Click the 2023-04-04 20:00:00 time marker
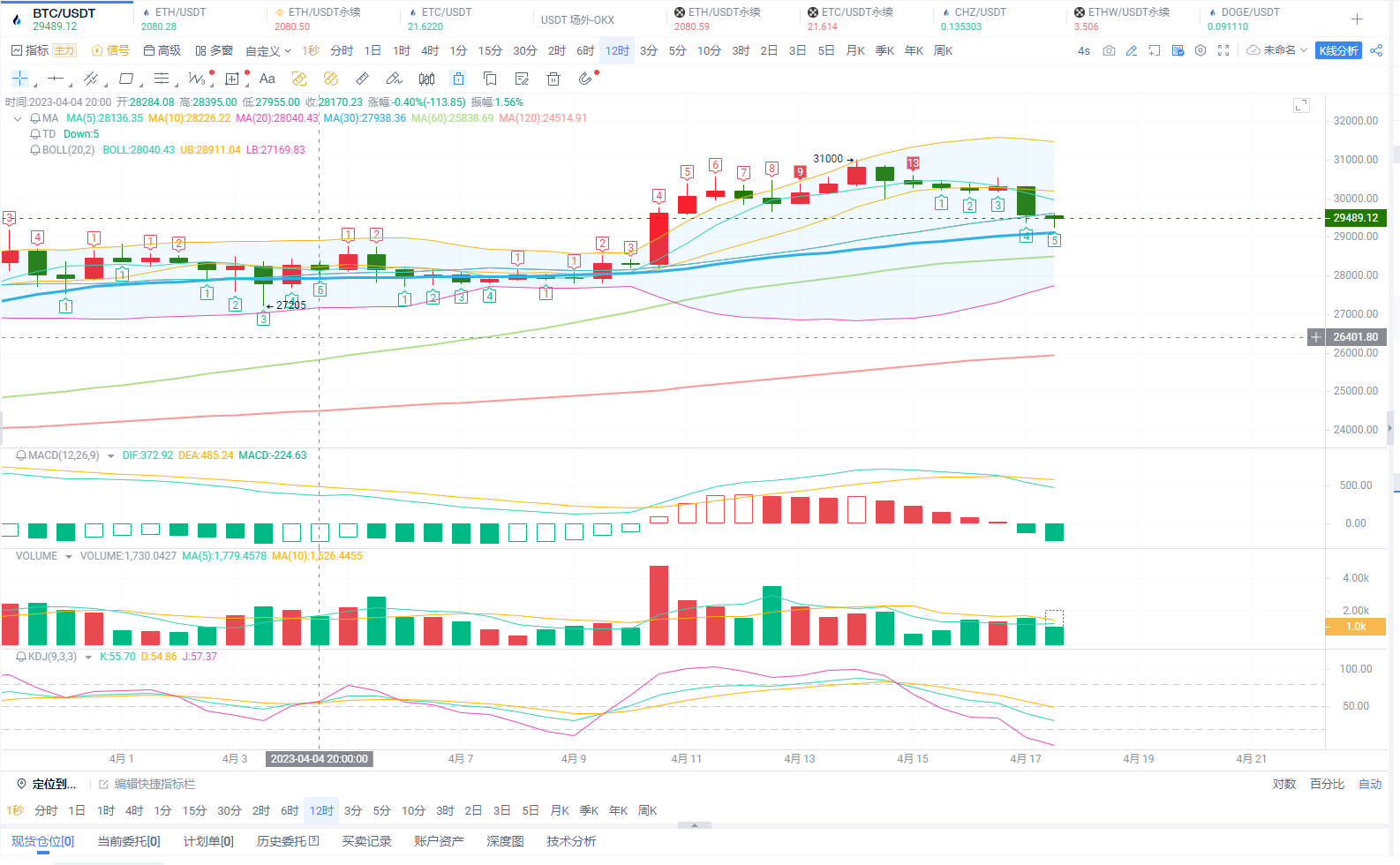Screen dimensions: 1400x865 click(319, 759)
